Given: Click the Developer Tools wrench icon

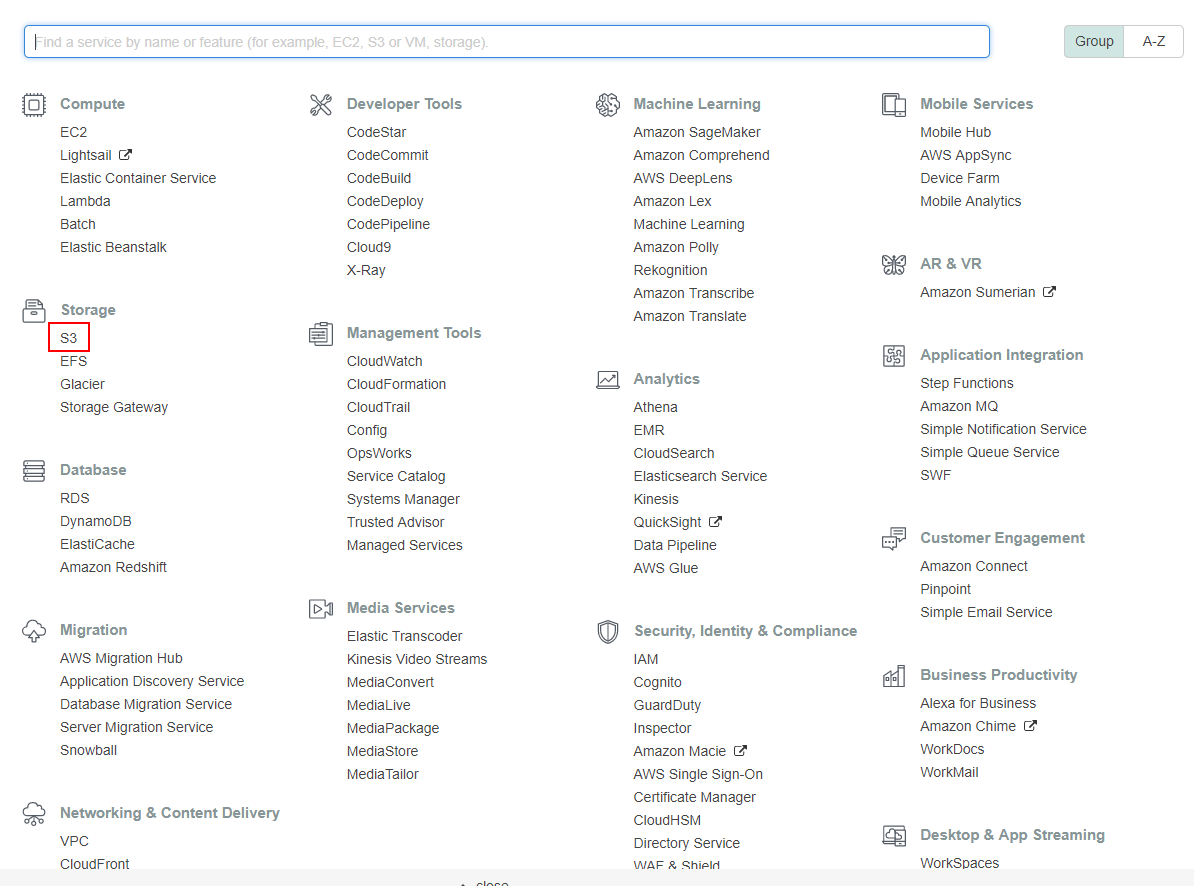Looking at the screenshot, I should pyautogui.click(x=321, y=104).
